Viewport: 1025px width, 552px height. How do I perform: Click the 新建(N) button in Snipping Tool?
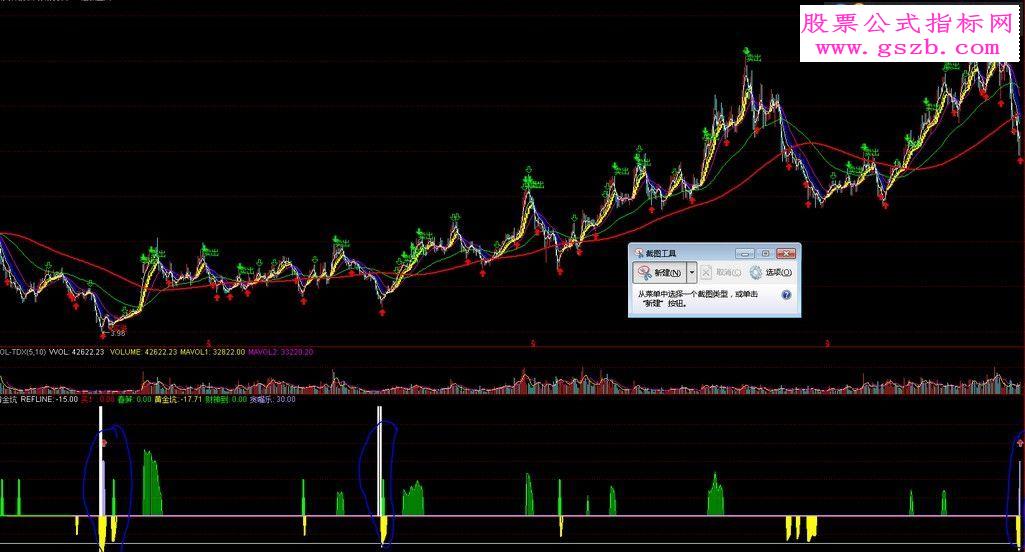click(659, 273)
